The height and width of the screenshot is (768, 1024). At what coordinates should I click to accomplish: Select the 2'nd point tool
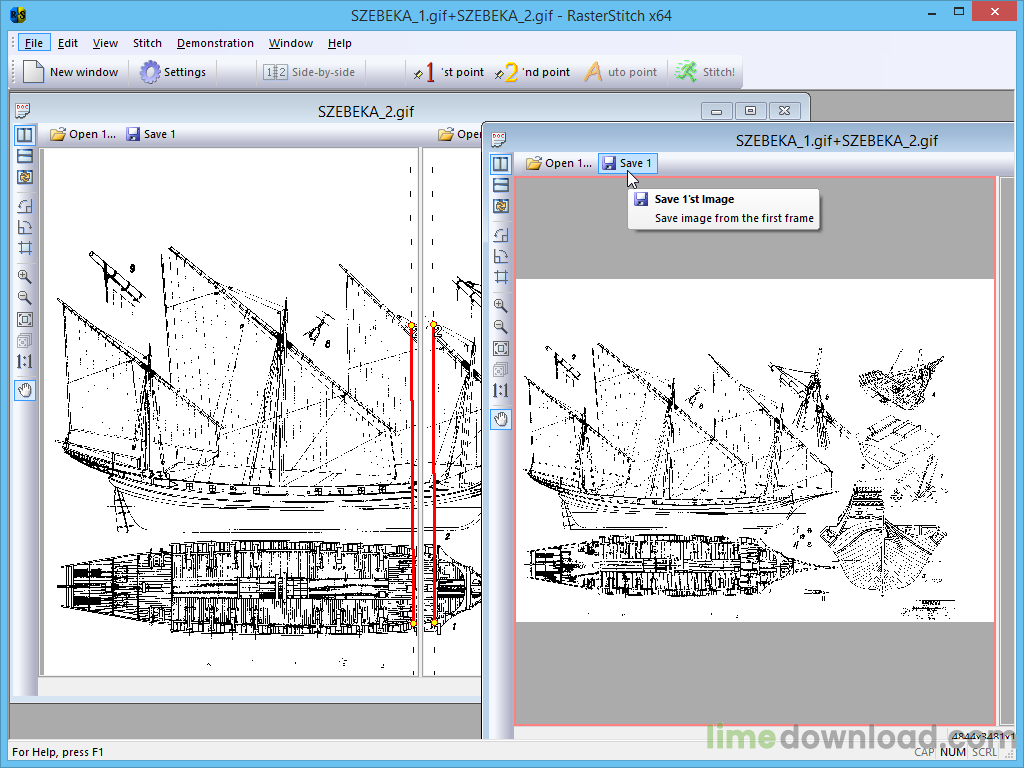(532, 72)
